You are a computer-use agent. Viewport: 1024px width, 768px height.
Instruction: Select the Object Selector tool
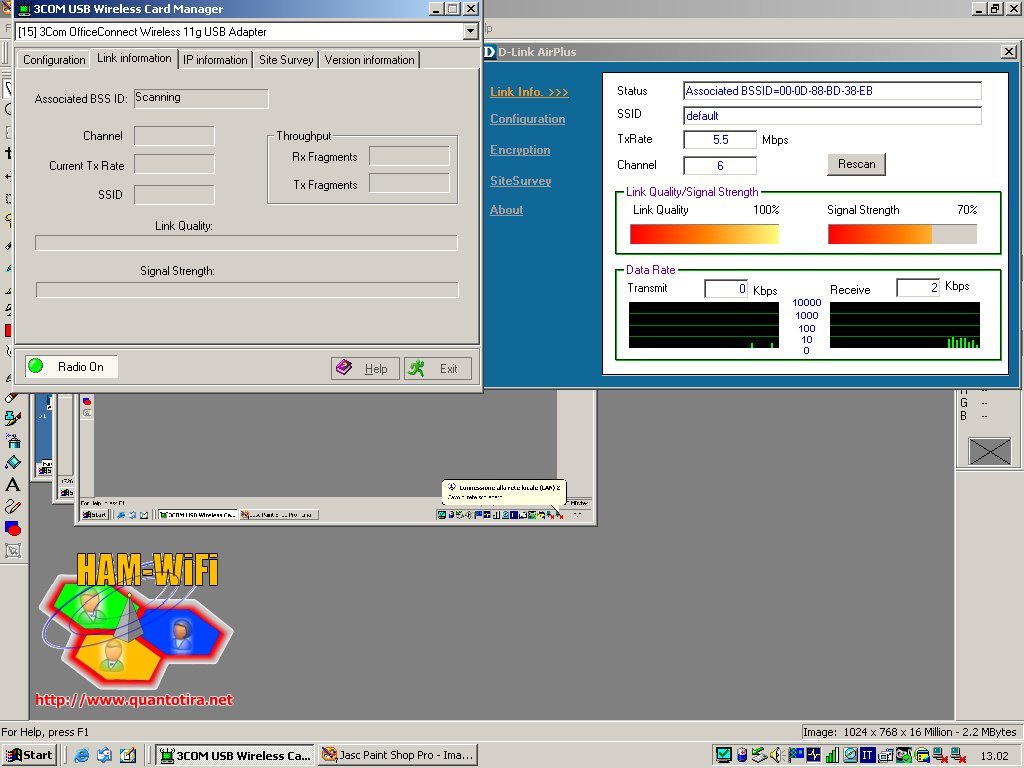coord(13,551)
